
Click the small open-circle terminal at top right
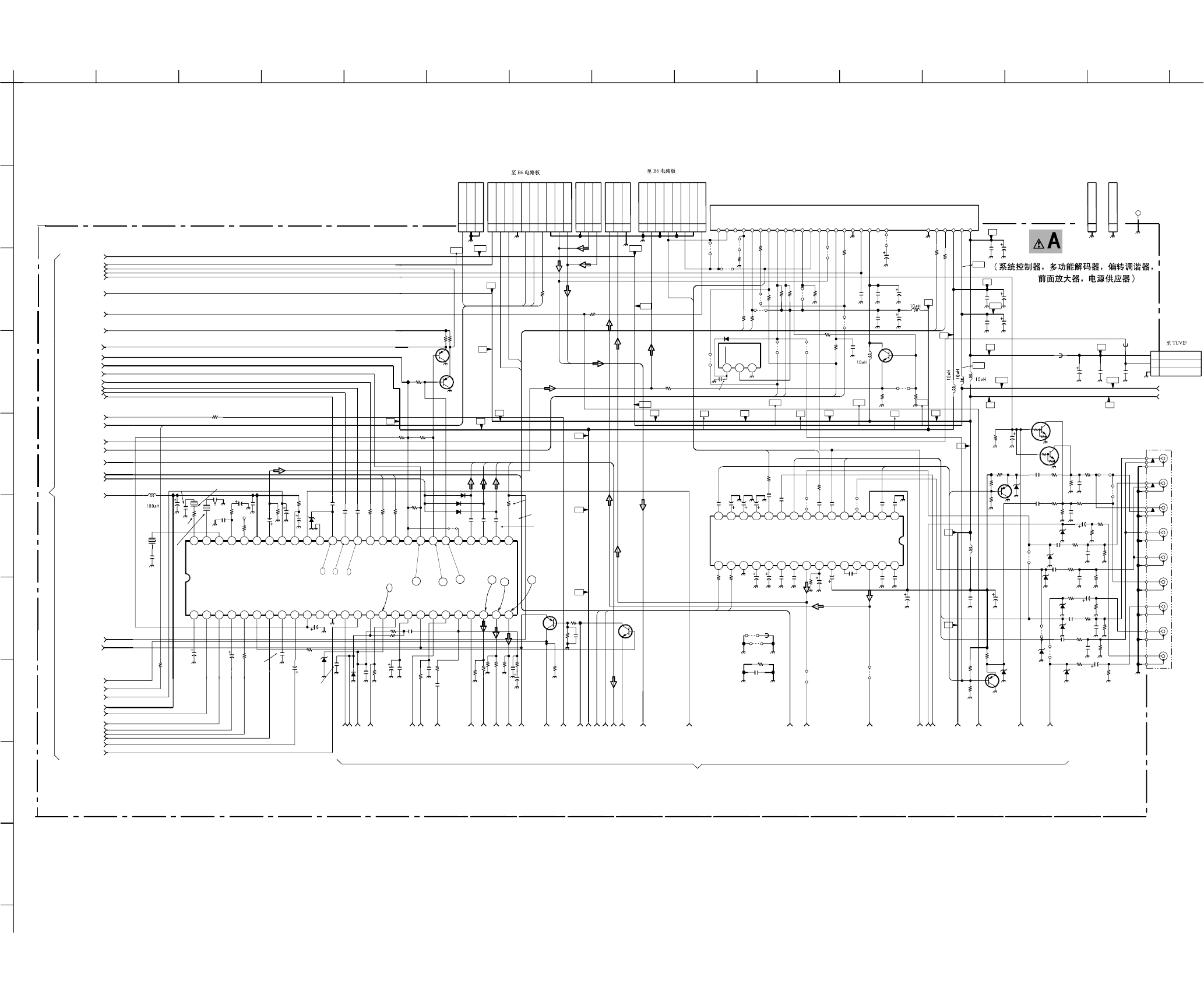coord(1138,213)
